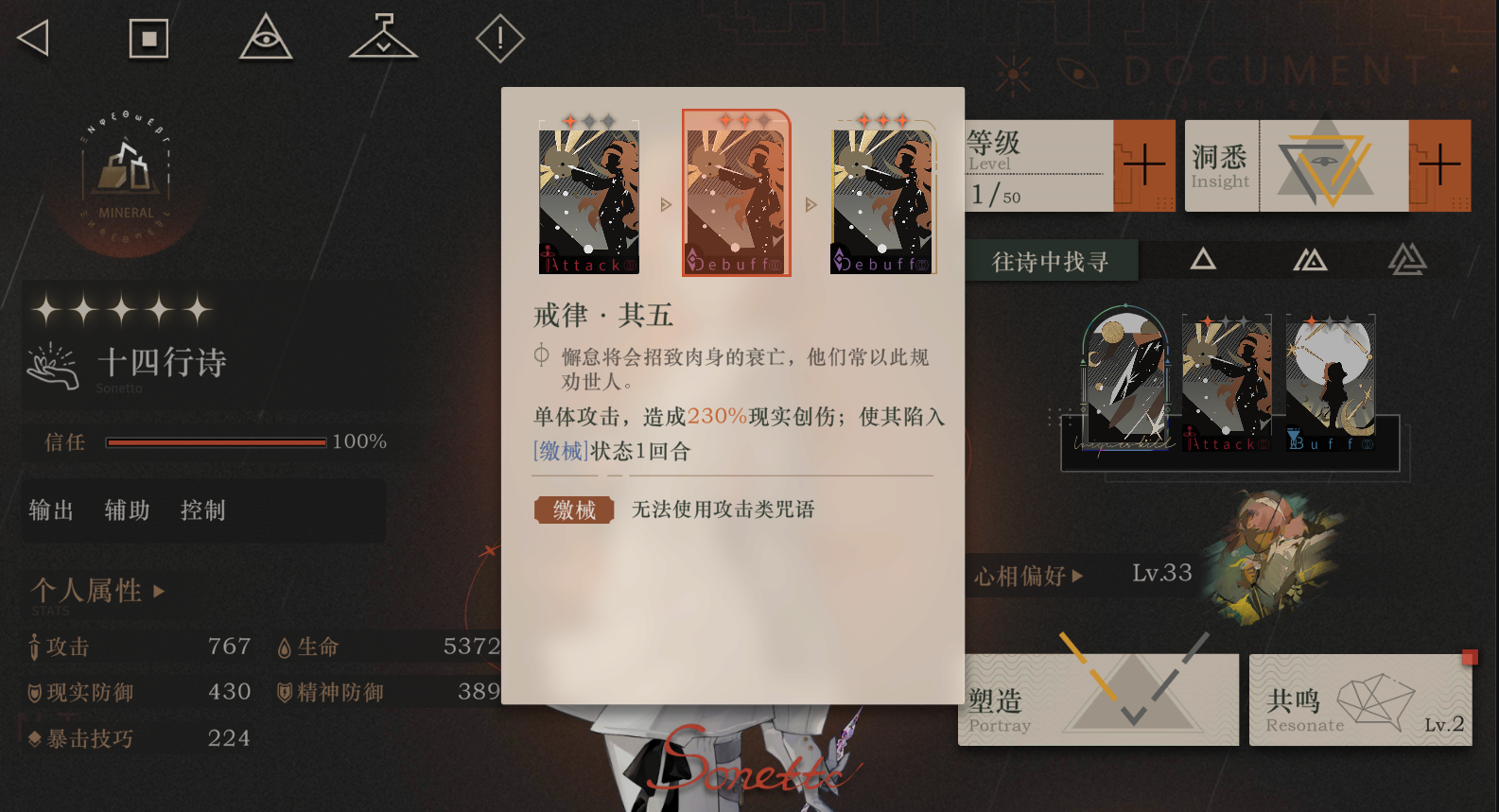Open the 塑造 Portray panel
This screenshot has width=1499, height=812.
click(1099, 700)
